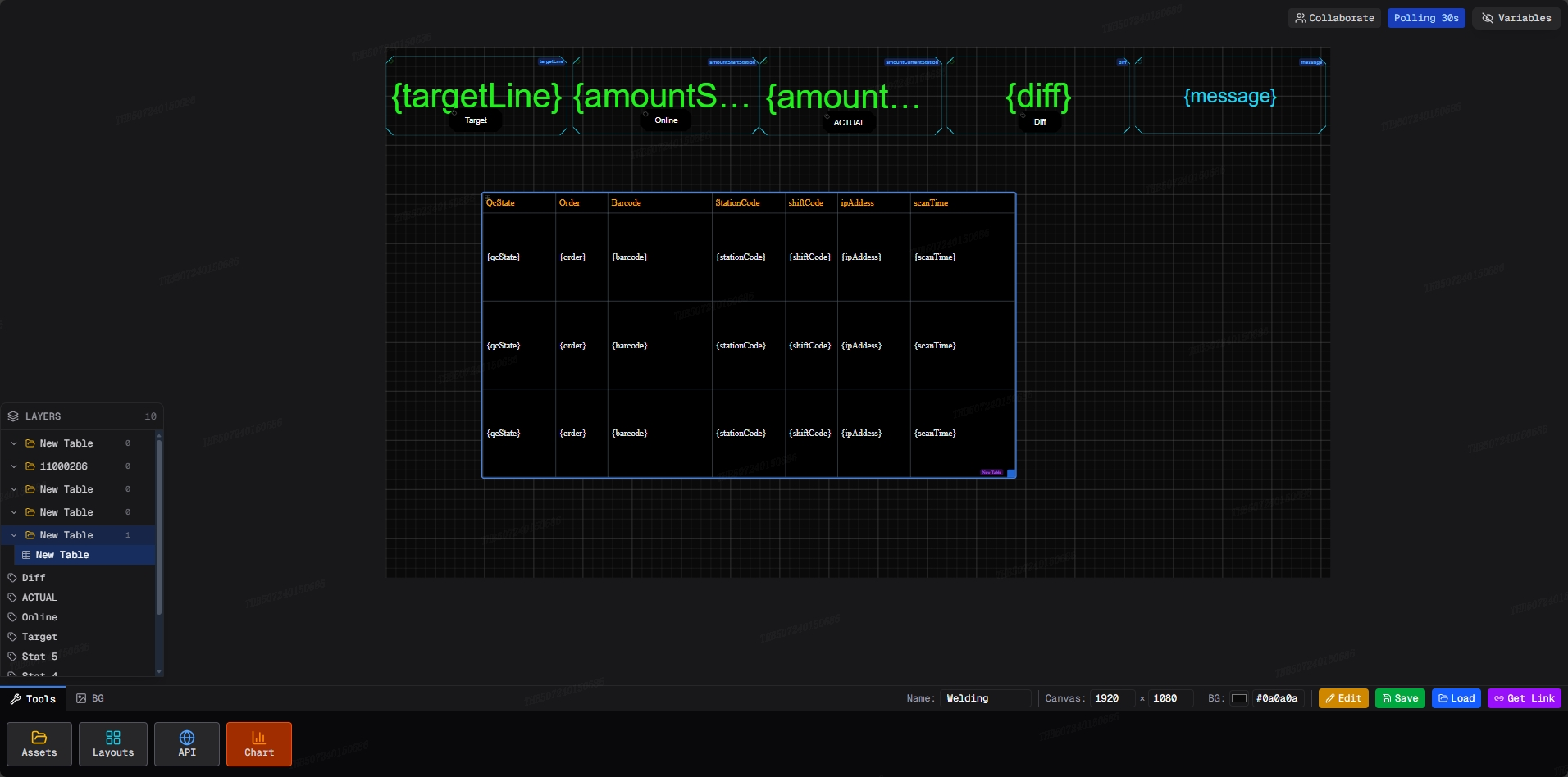Click the LAYERS panel title
Viewport: 1568px width, 777px height.
click(x=43, y=416)
